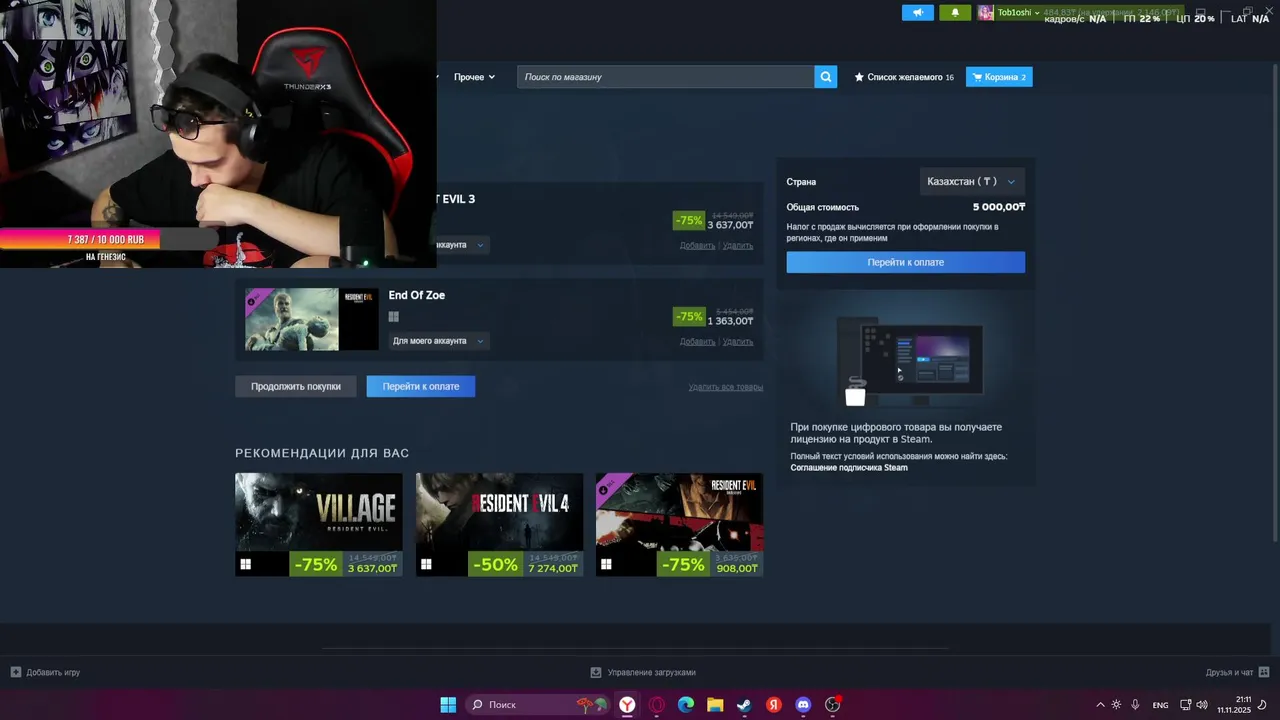Open Управление загрузками in Steam footer

coord(643,672)
